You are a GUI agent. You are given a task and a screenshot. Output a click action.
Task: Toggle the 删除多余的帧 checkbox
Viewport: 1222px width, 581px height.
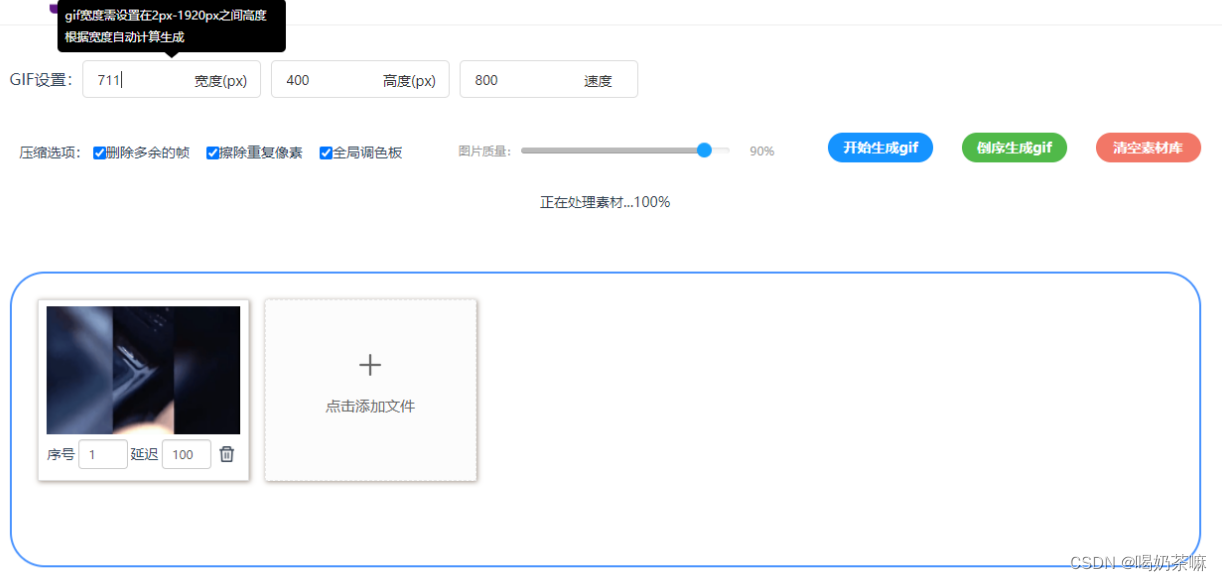99,153
